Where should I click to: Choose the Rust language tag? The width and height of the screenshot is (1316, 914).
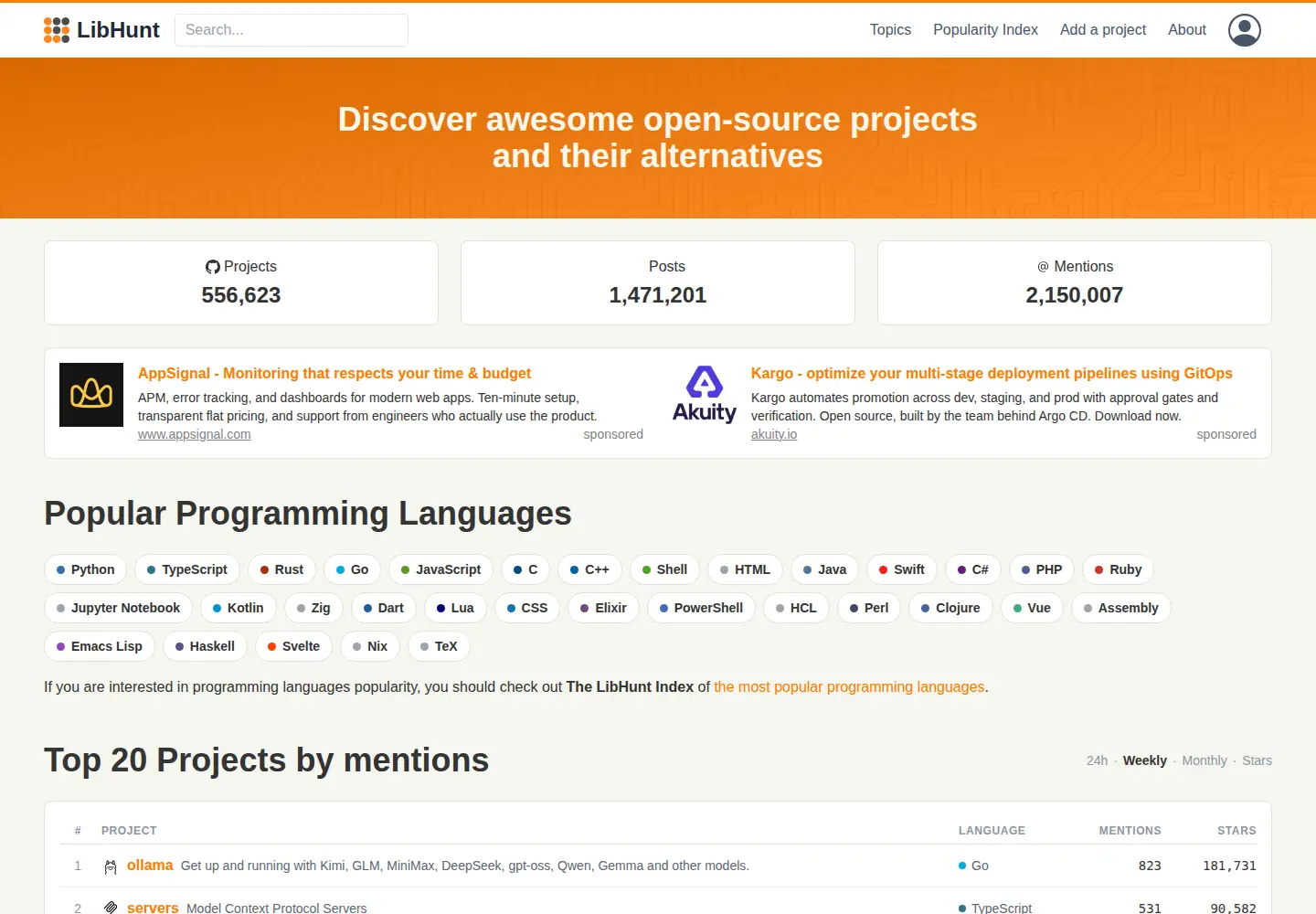click(281, 569)
